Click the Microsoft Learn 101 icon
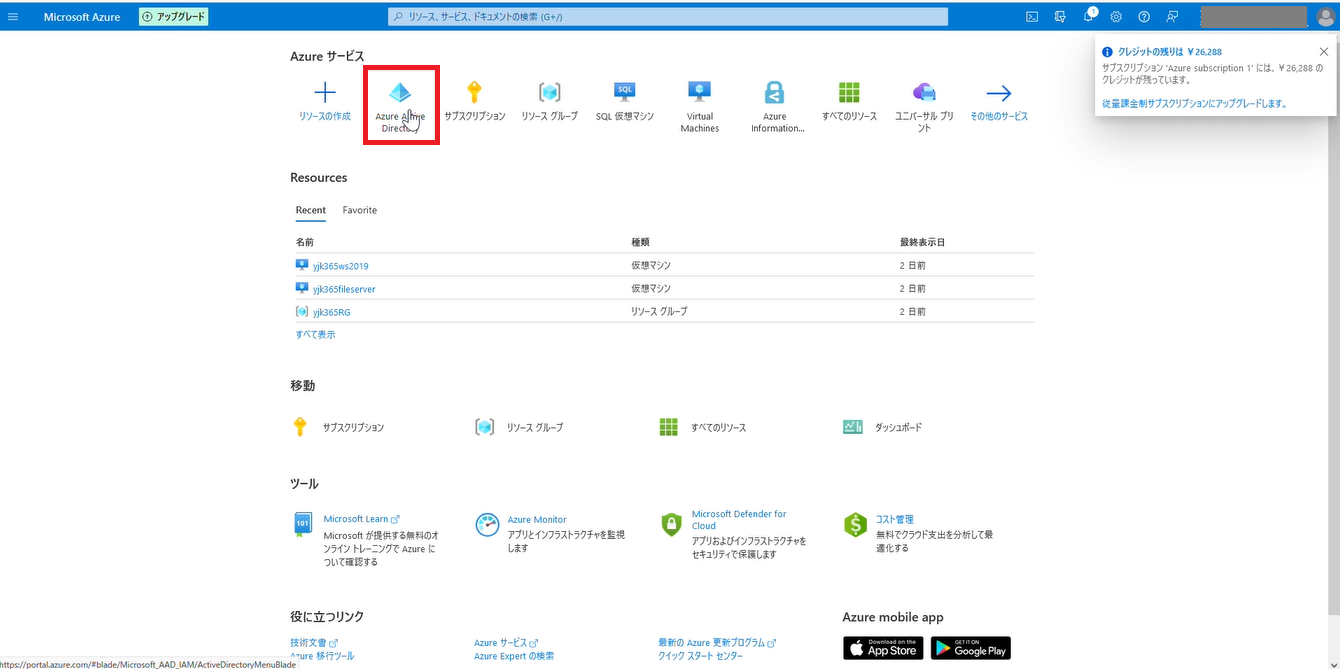Image resolution: width=1340 pixels, height=669 pixels. click(302, 524)
